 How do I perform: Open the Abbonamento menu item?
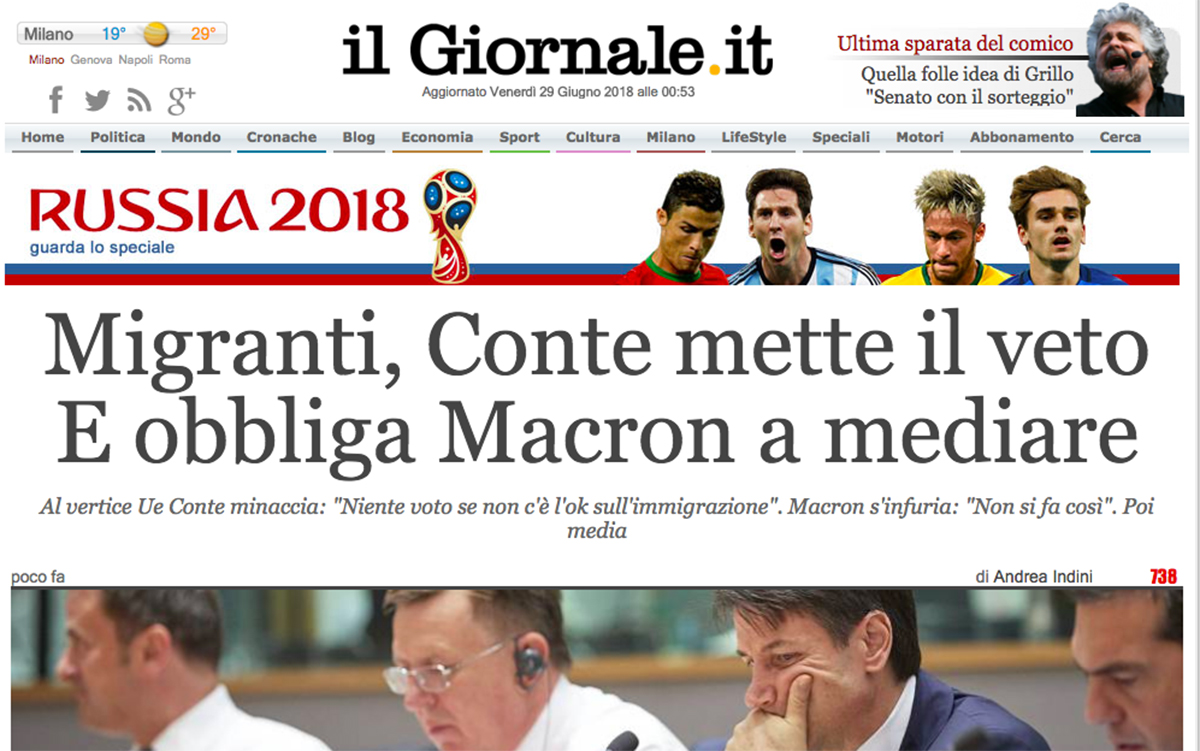1022,138
